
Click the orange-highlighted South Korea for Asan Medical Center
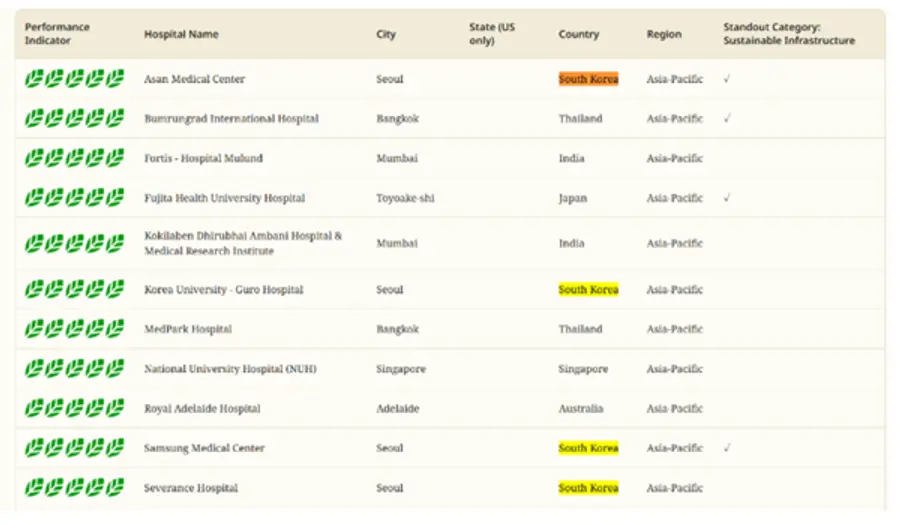click(588, 79)
